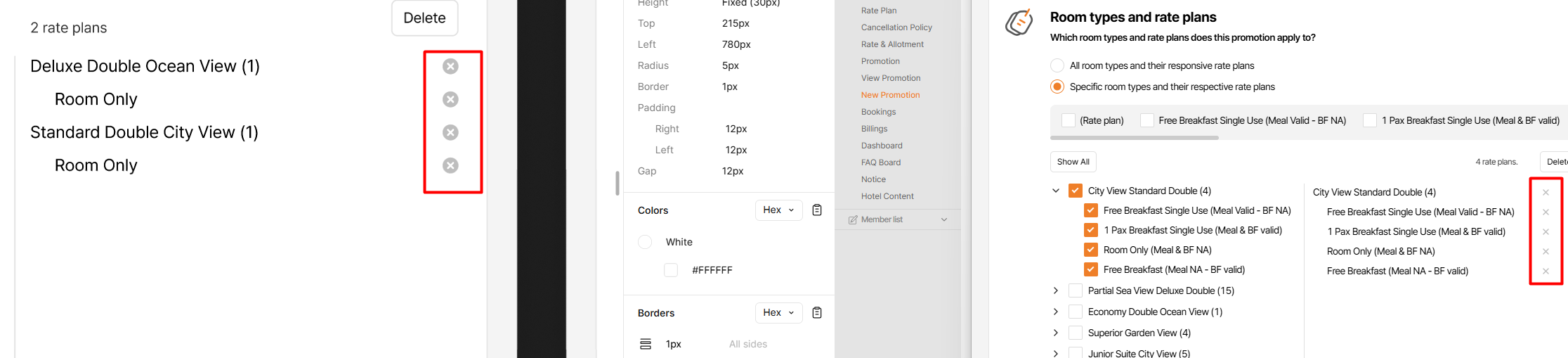The width and height of the screenshot is (1568, 358).
Task: Remove Room Only (Meal & BF NA) from selected list
Action: point(1546,251)
